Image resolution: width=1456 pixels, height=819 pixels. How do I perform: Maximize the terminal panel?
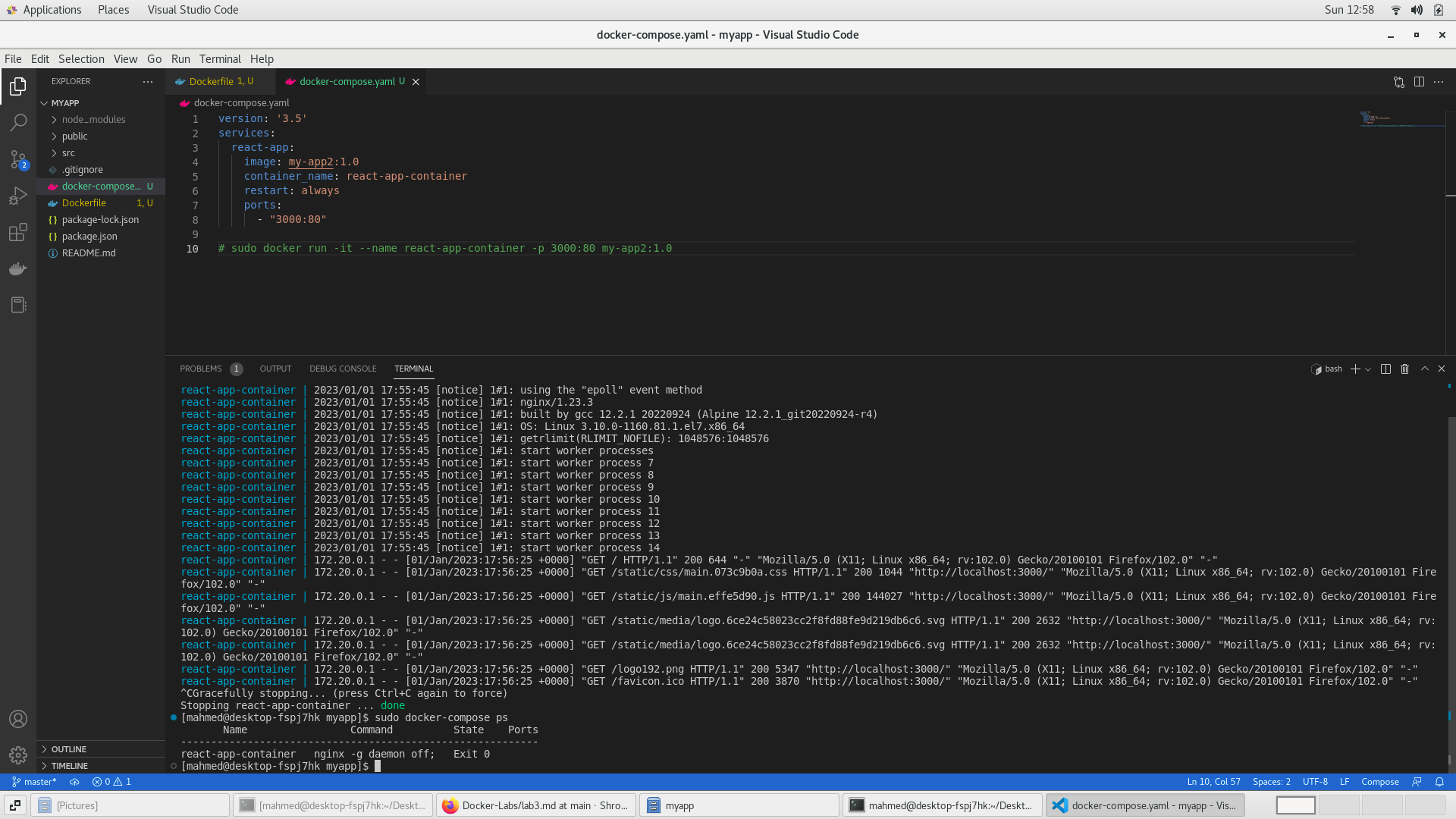[x=1425, y=369]
